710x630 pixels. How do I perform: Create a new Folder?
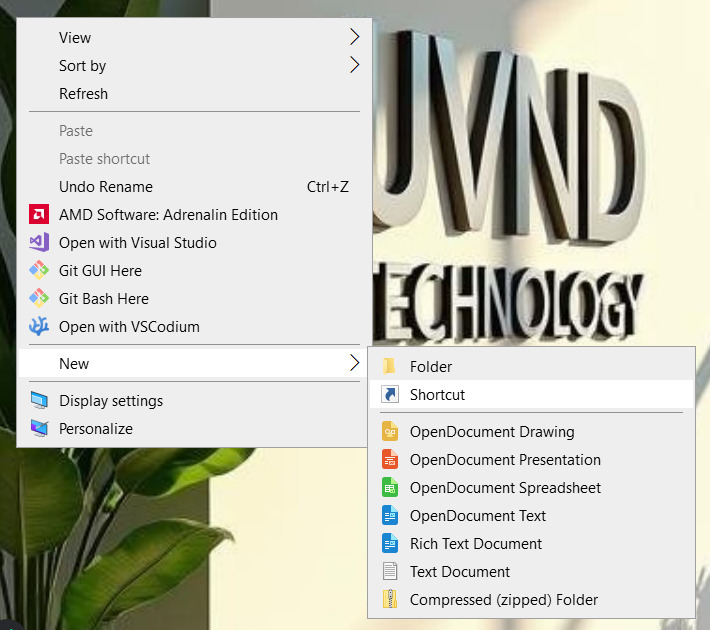point(531,366)
